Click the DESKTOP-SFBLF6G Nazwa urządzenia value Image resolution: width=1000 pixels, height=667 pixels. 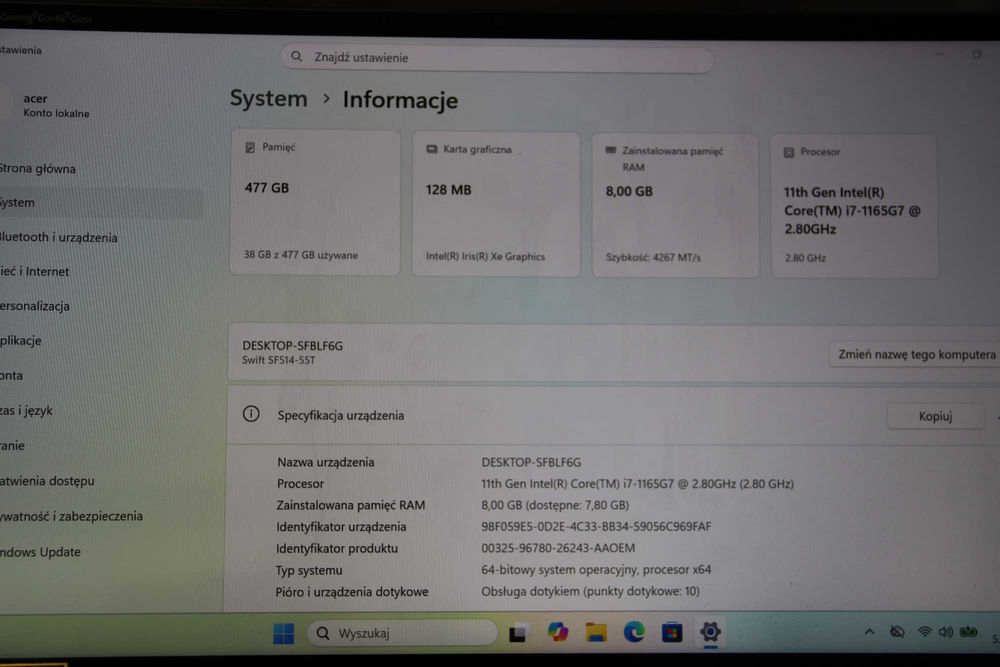tap(531, 462)
